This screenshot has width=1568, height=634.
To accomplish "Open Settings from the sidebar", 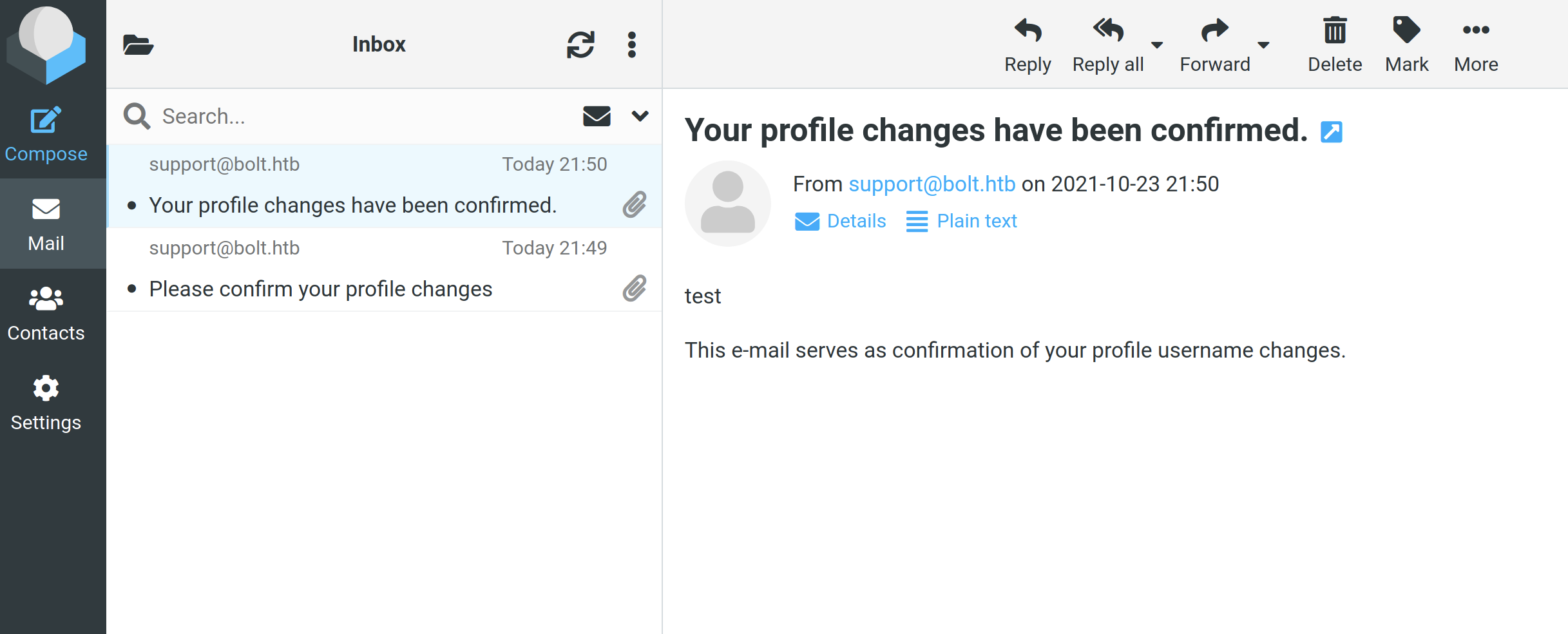I will click(x=46, y=403).
